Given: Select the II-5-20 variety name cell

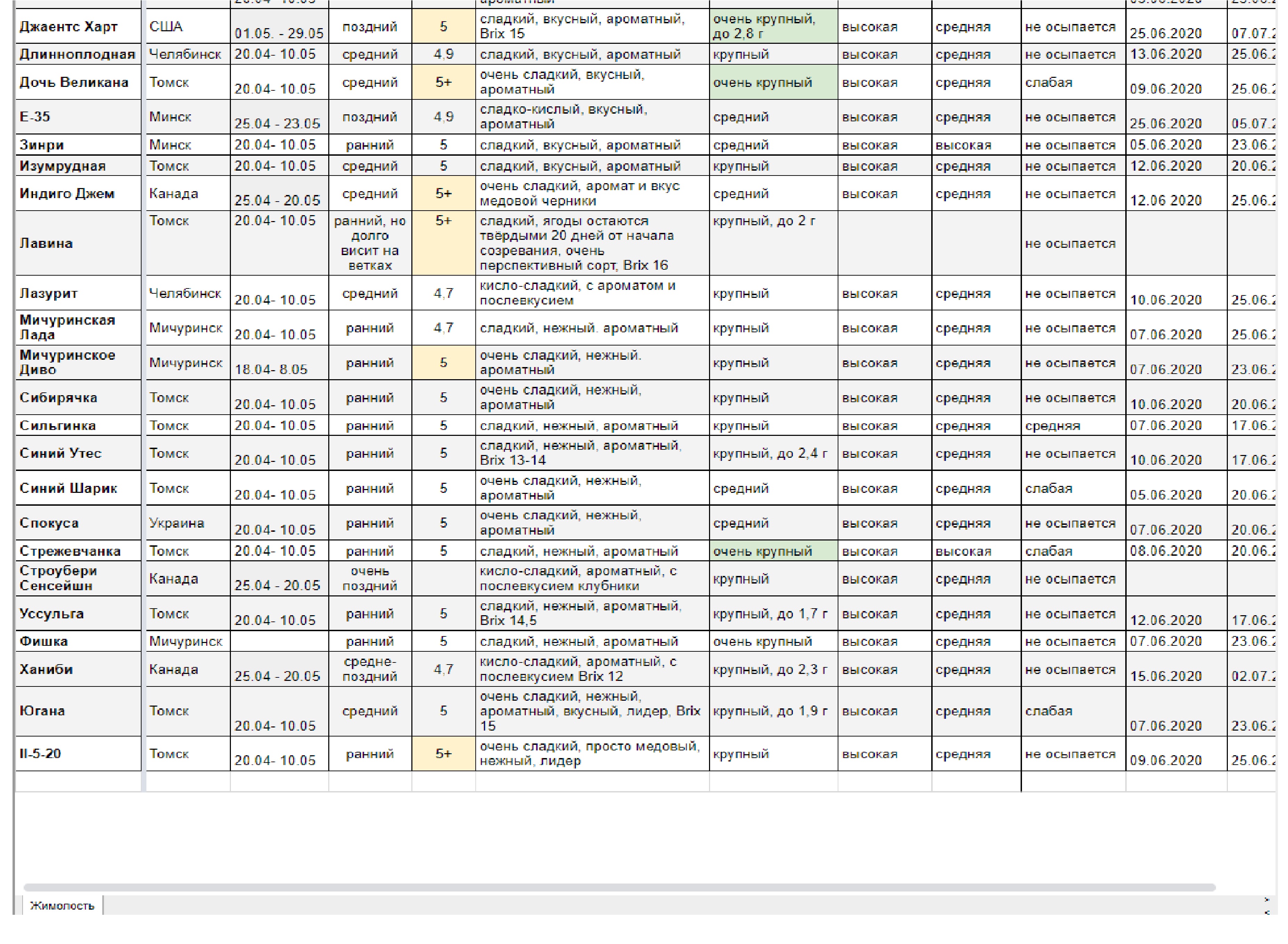Looking at the screenshot, I should [x=78, y=753].
